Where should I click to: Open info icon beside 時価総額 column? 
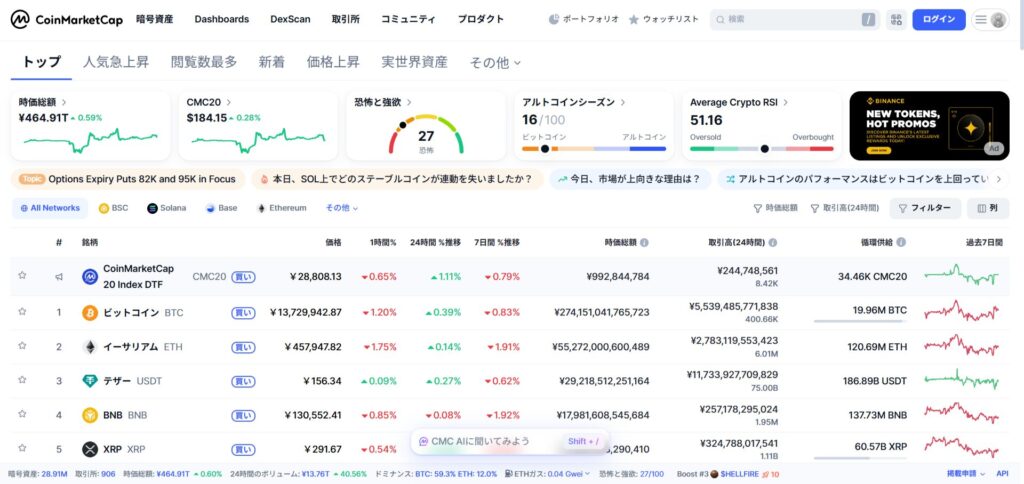click(644, 242)
